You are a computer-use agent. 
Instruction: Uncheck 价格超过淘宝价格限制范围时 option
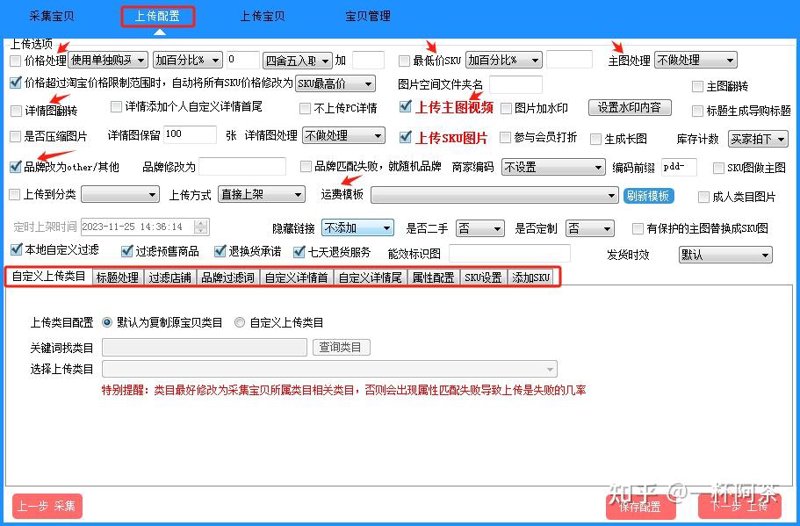tap(16, 82)
